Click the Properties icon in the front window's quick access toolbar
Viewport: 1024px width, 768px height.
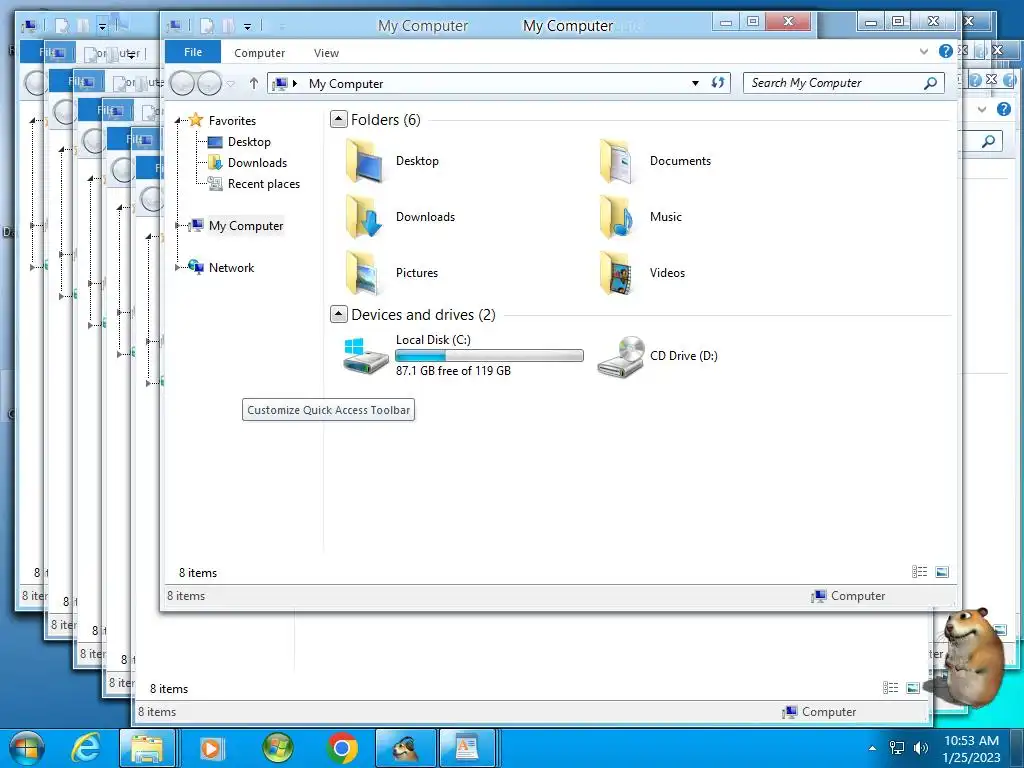(206, 26)
